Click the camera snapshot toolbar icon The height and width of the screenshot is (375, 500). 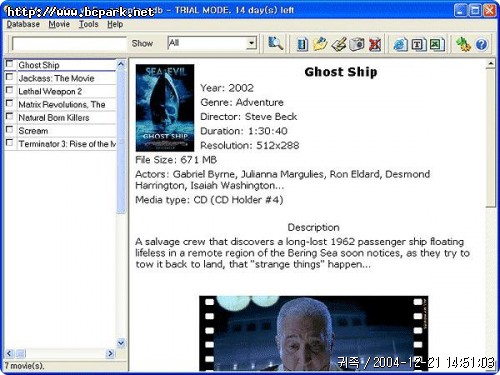click(357, 44)
